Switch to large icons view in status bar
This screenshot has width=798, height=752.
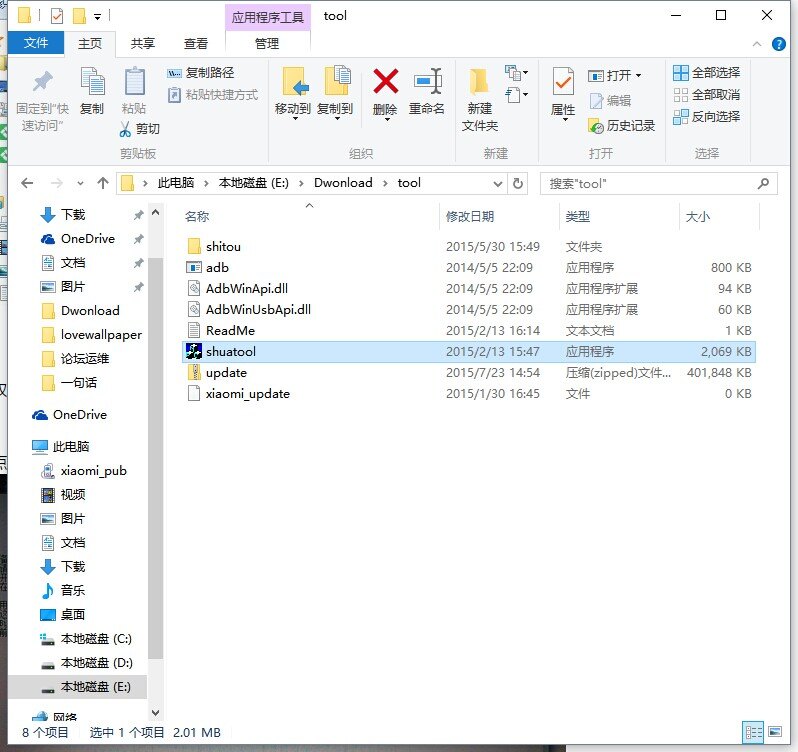(775, 732)
